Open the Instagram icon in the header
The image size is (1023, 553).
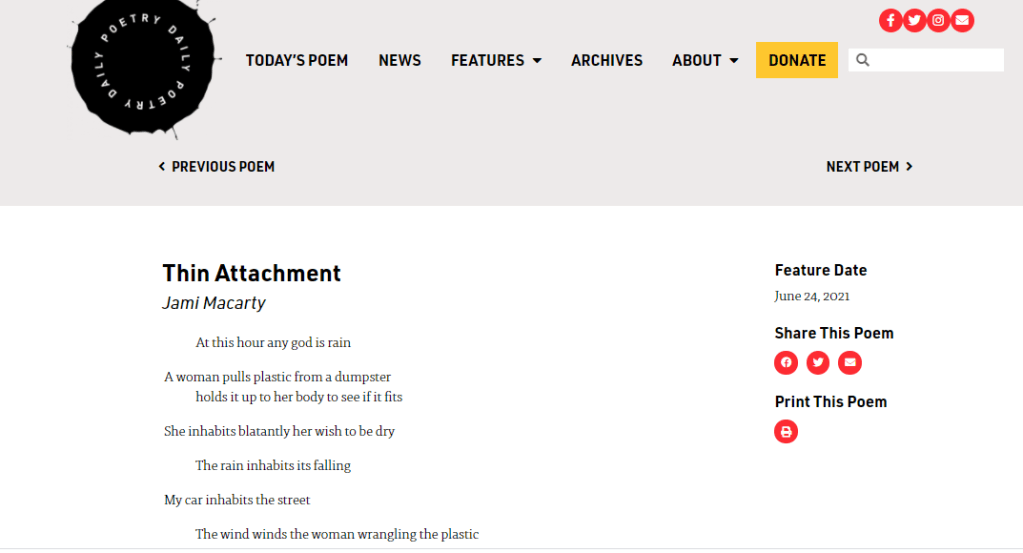[x=938, y=20]
